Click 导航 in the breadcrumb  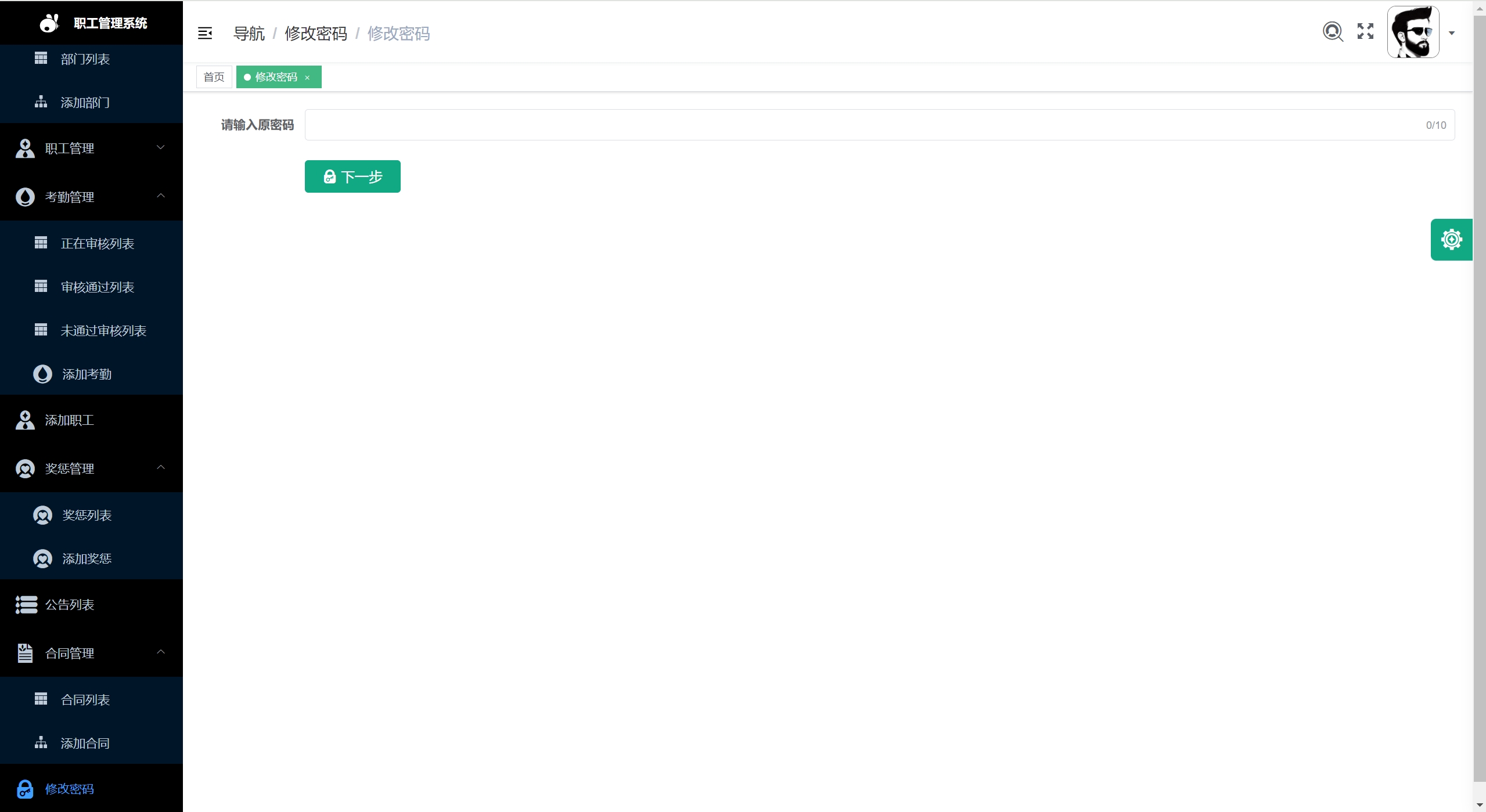249,34
